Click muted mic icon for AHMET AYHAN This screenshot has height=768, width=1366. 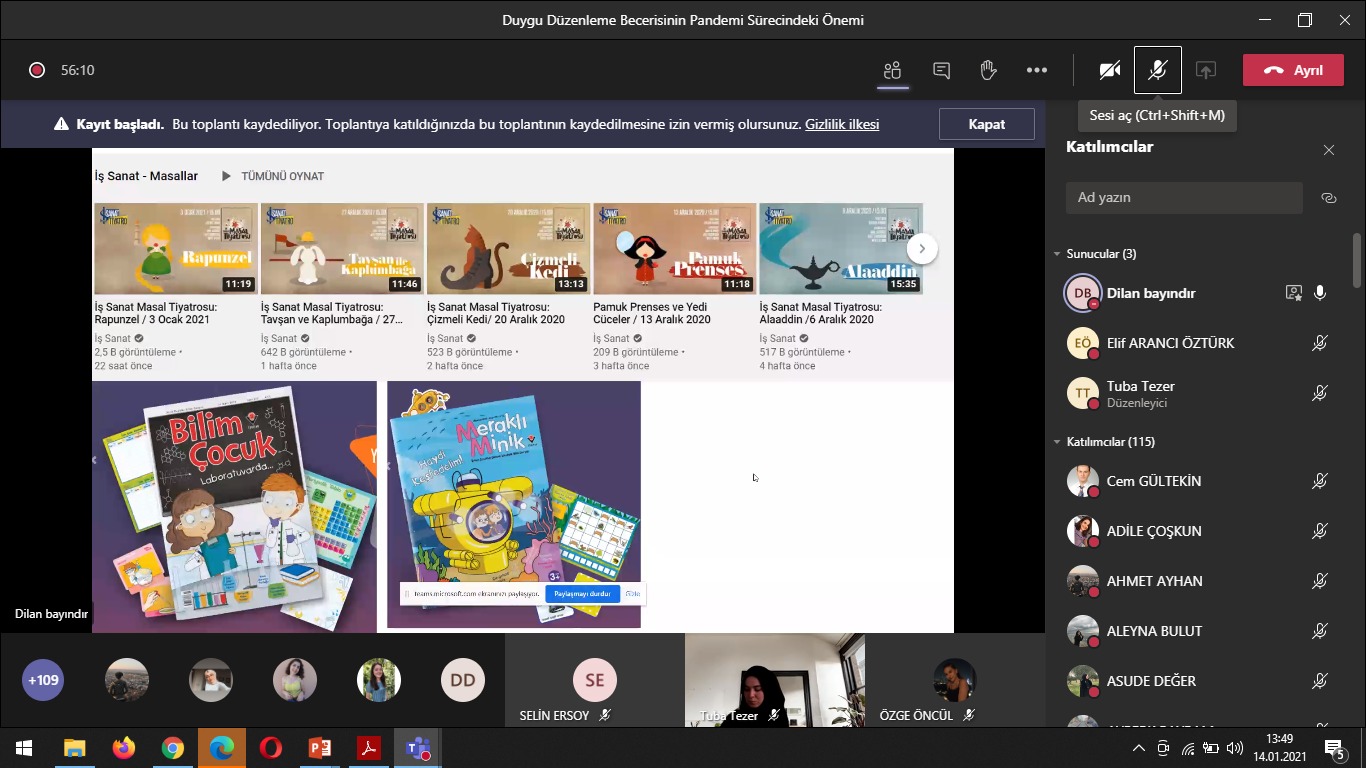pyautogui.click(x=1320, y=581)
